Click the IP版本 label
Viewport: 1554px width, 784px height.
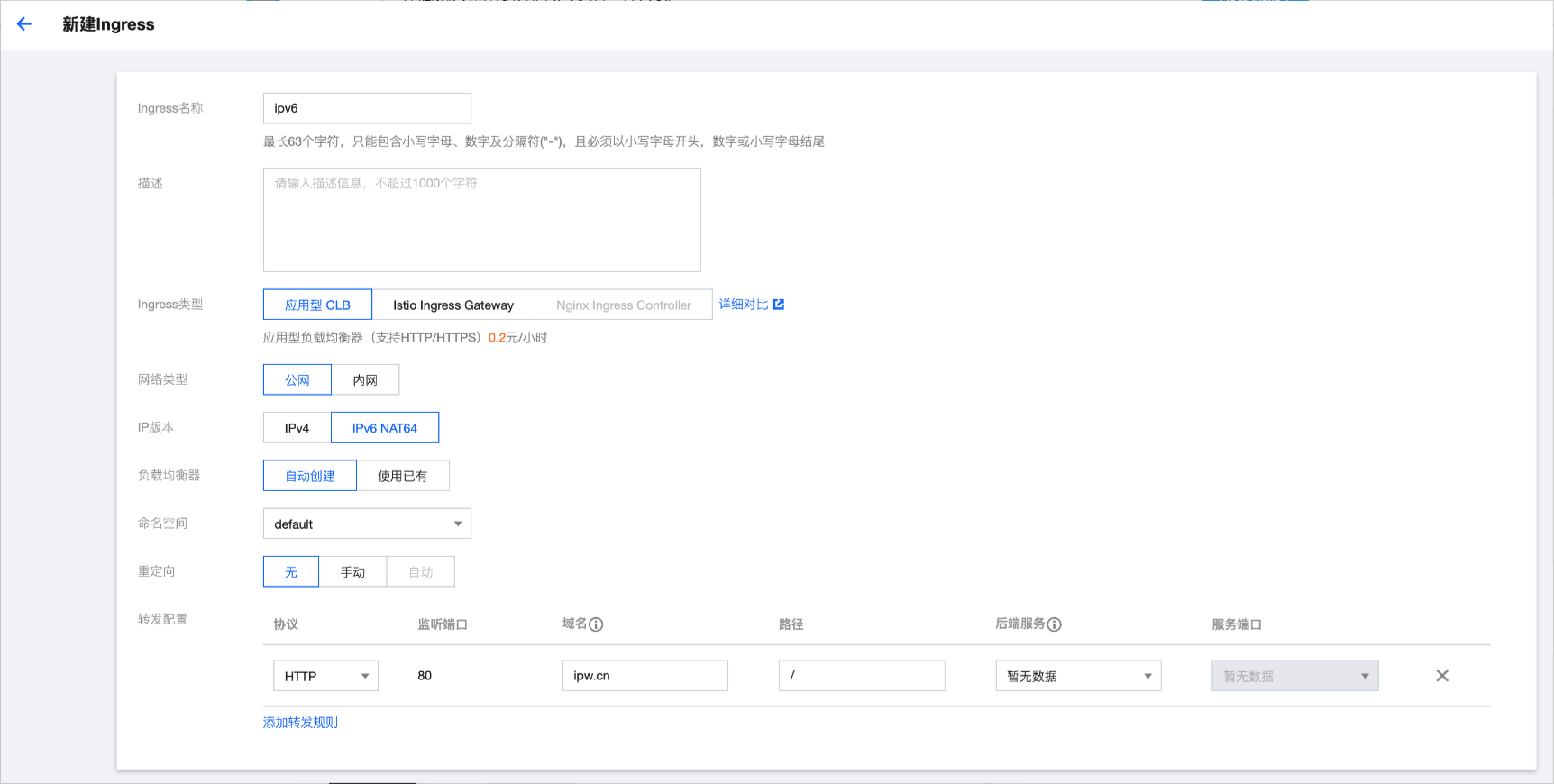click(x=156, y=427)
